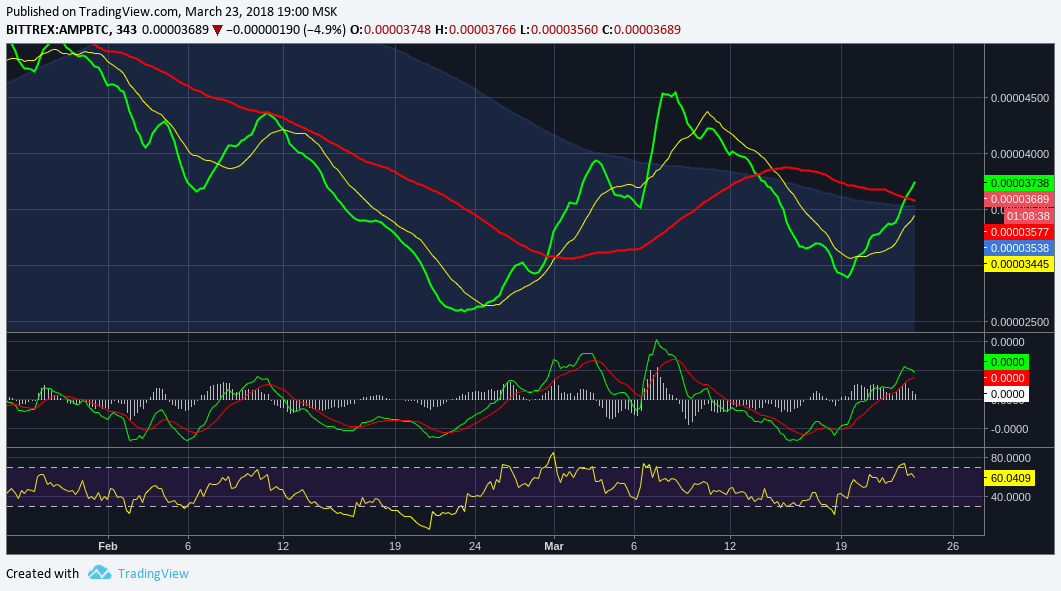Click the 0.00004000 price axis value
Viewport: 1061px width, 591px height.
click(1020, 154)
